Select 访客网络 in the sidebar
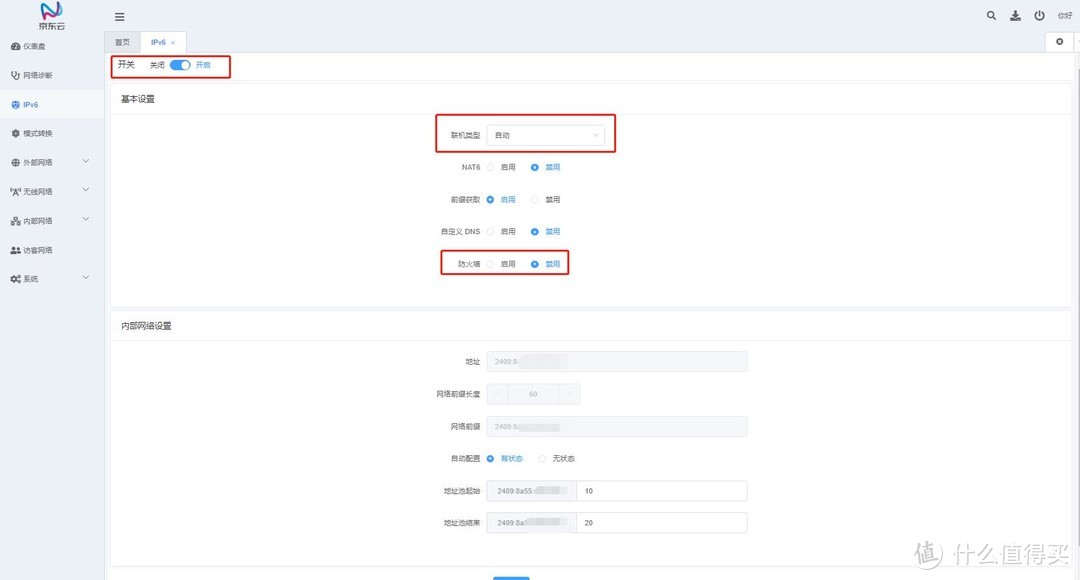Screen dimensions: 1080x580 point(35,249)
